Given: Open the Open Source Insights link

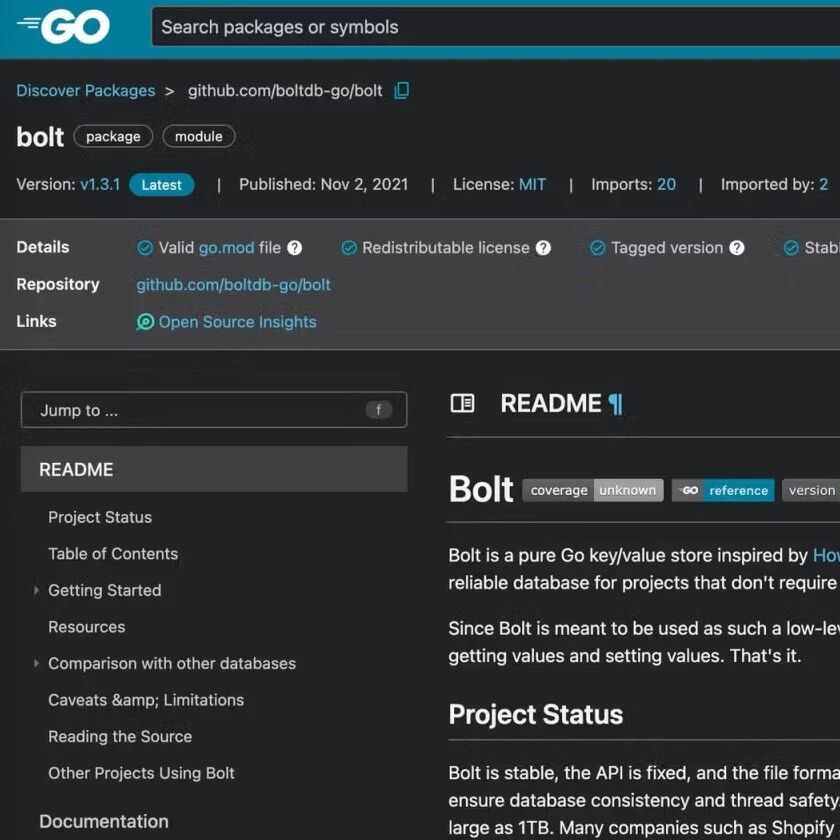Looking at the screenshot, I should [237, 321].
